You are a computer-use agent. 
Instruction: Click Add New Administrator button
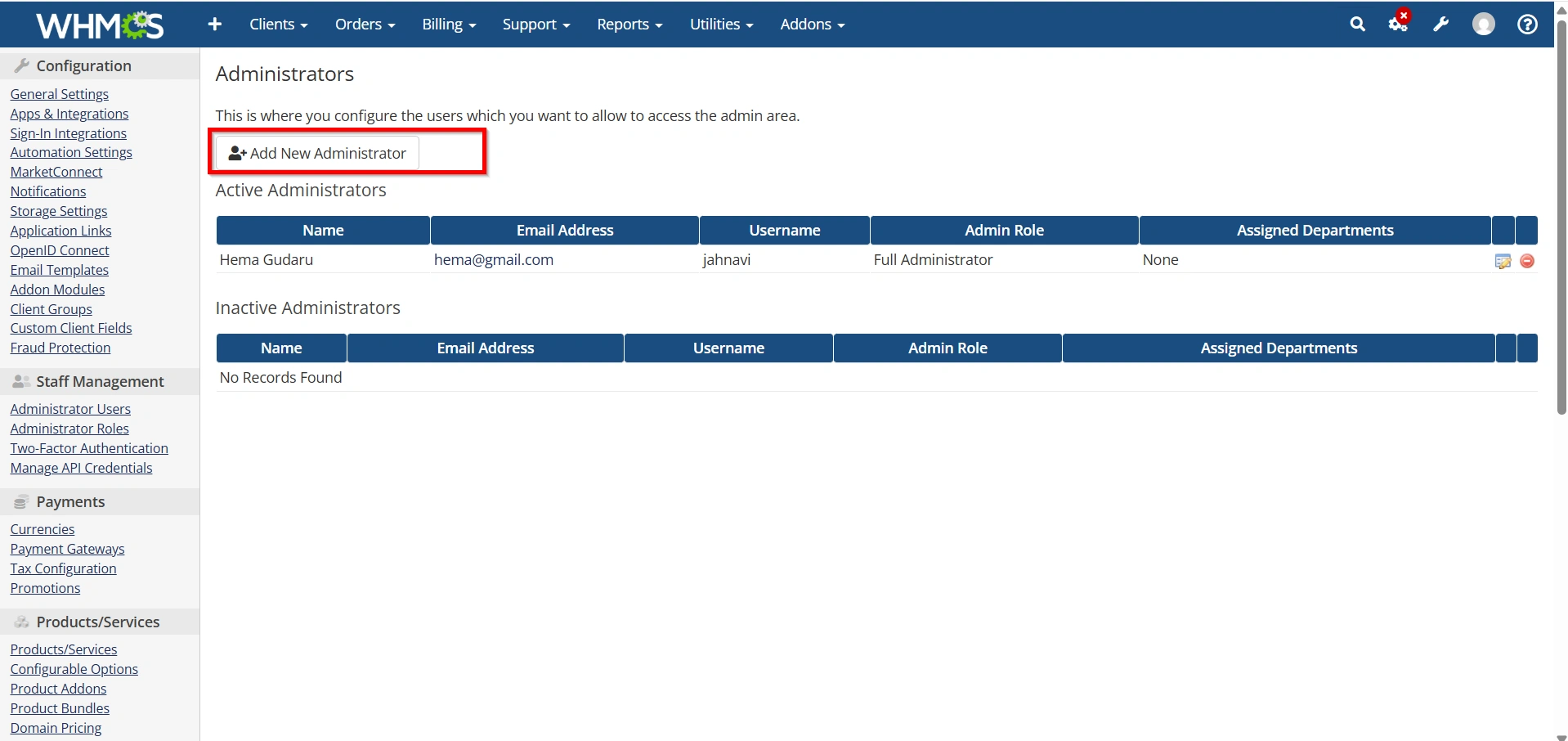point(317,153)
